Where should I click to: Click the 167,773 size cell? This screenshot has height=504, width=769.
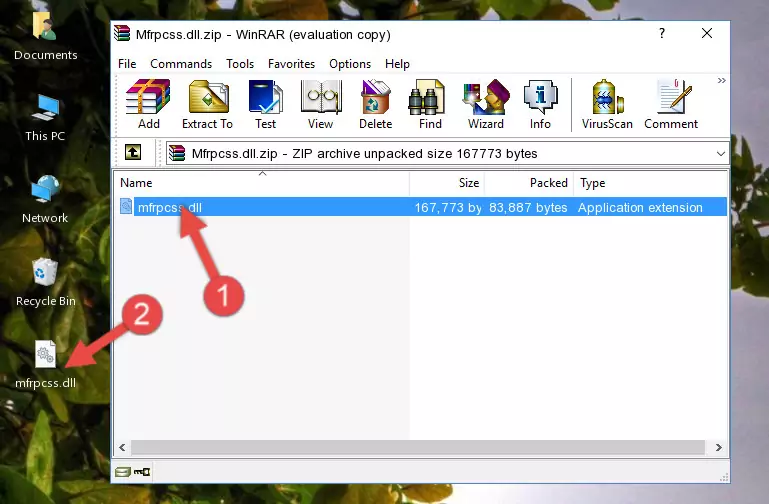[x=448, y=207]
